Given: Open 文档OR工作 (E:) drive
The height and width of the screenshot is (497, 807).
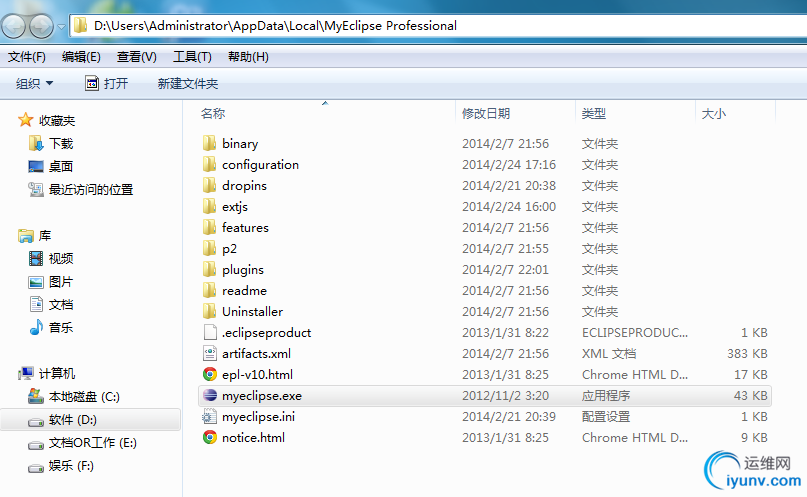Looking at the screenshot, I should point(93,442).
